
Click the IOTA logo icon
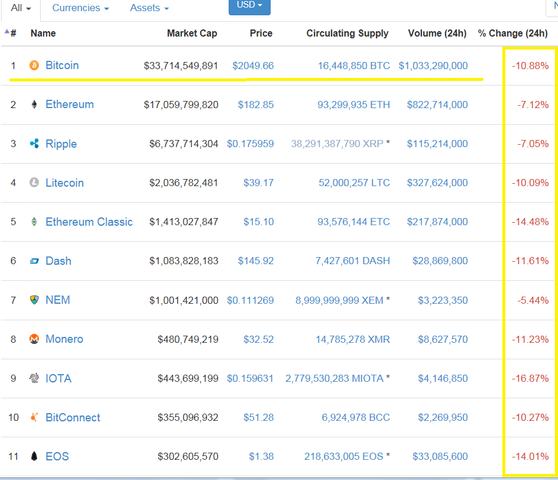pos(34,378)
